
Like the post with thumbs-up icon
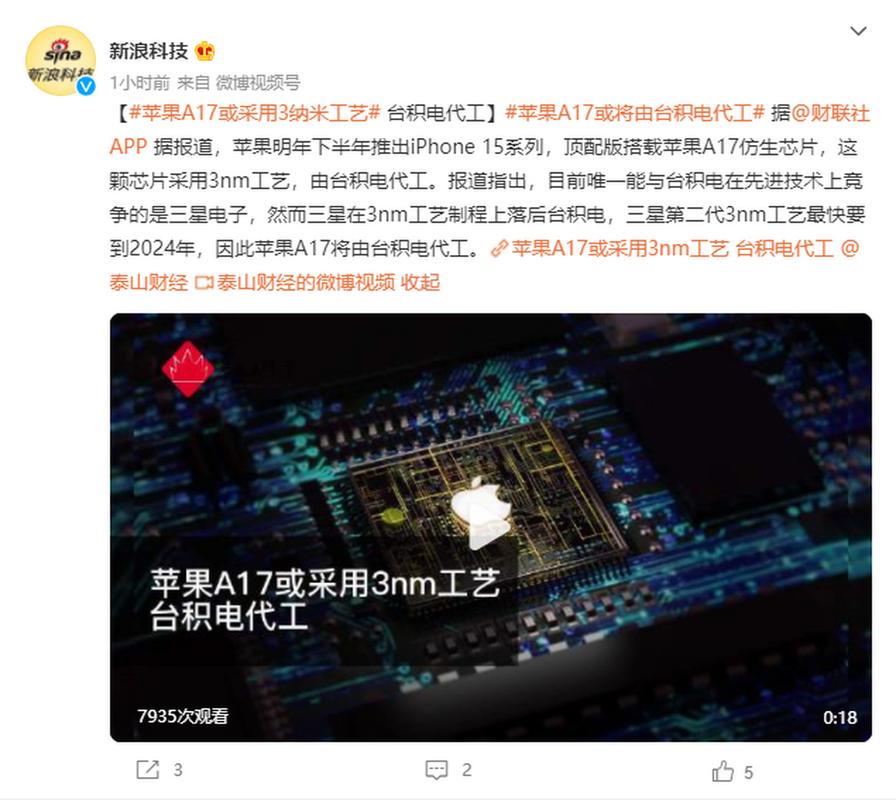click(723, 770)
